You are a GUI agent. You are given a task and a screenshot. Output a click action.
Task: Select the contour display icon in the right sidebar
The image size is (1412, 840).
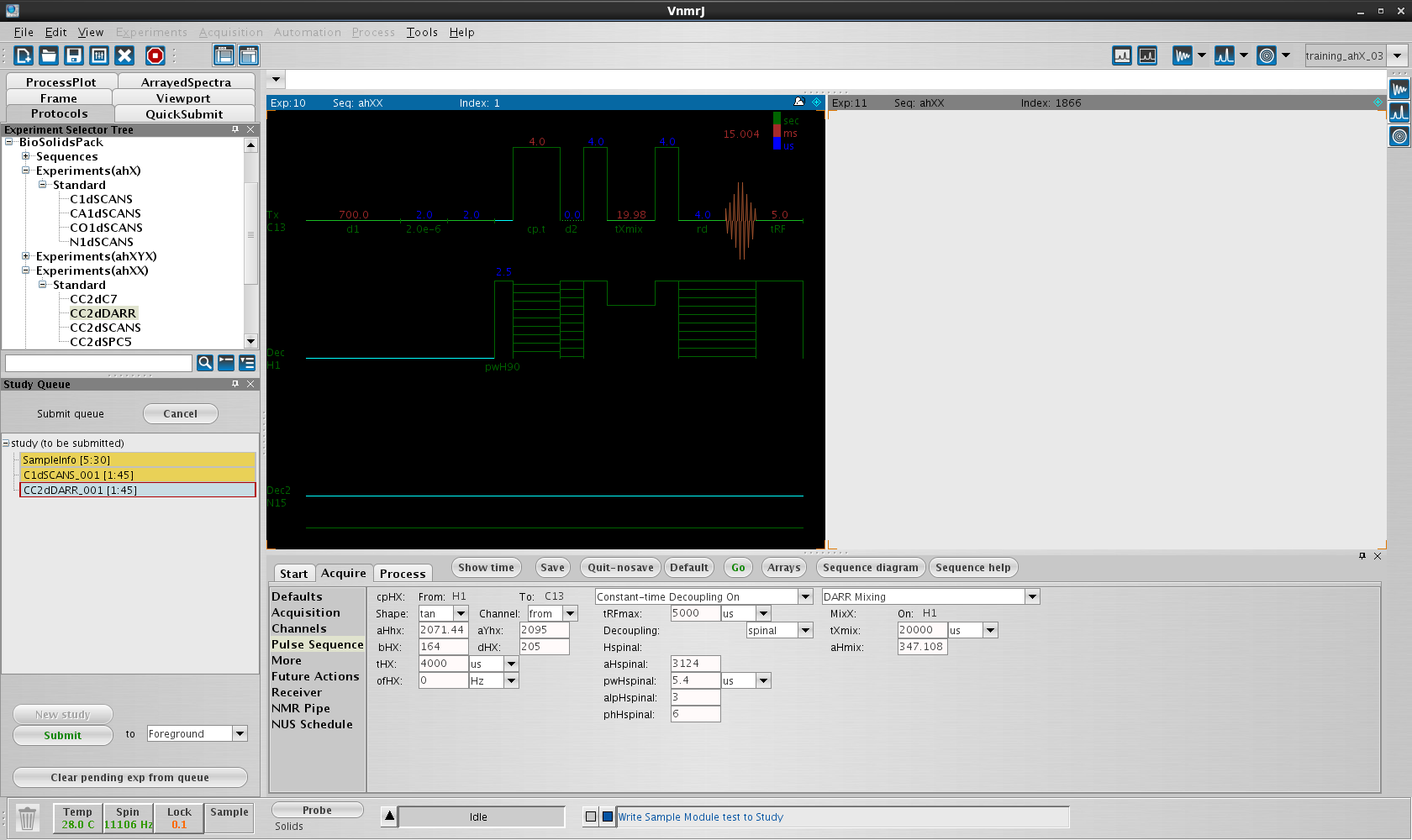[x=1399, y=136]
